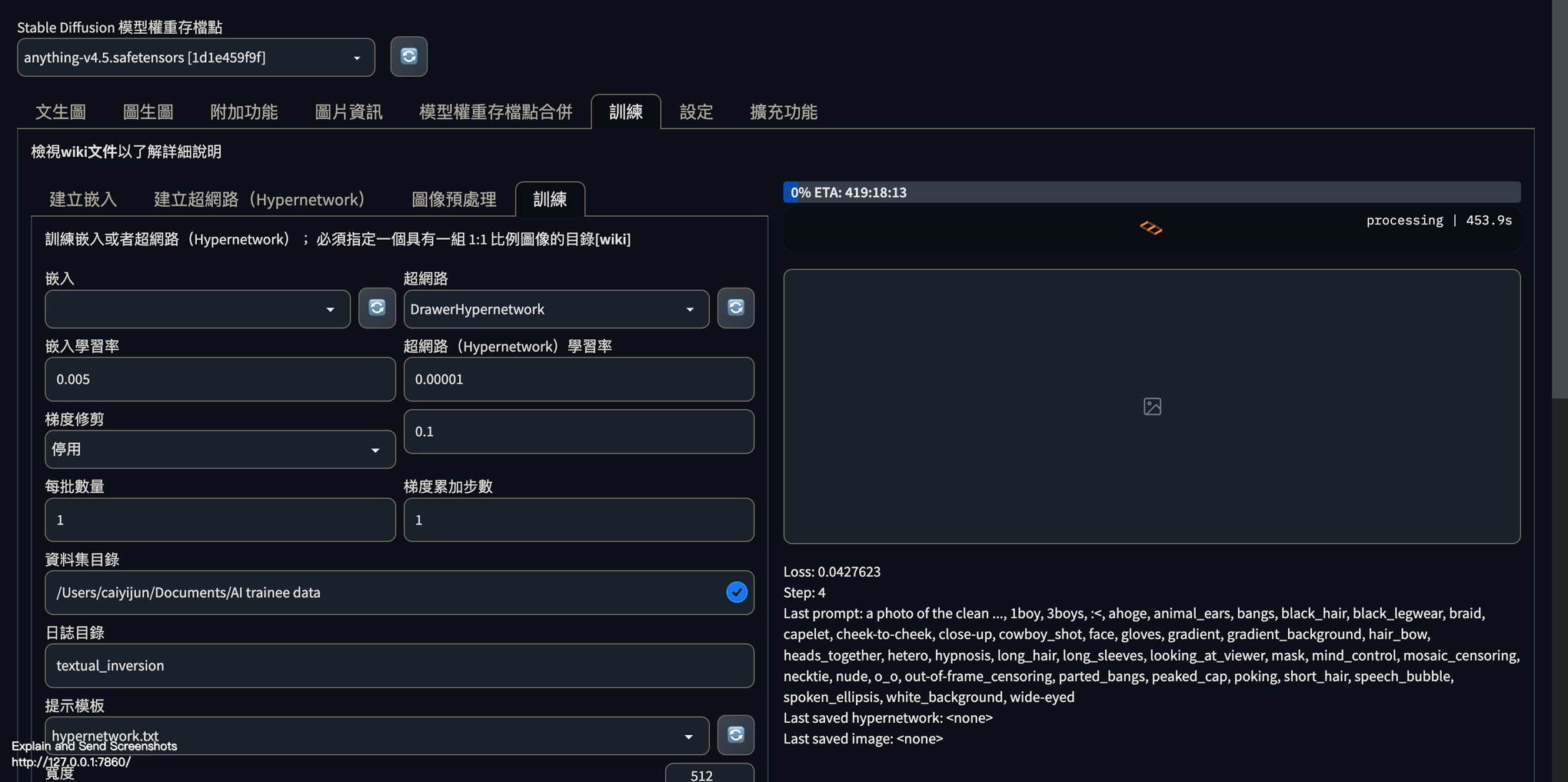Open the wiki link in training description
Image resolution: width=1568 pixels, height=782 pixels.
tap(613, 239)
